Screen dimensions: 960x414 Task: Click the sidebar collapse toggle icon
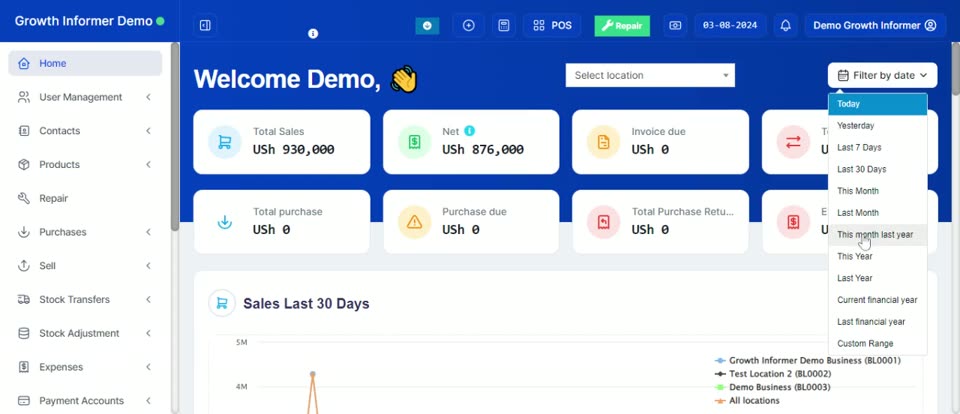(x=205, y=26)
